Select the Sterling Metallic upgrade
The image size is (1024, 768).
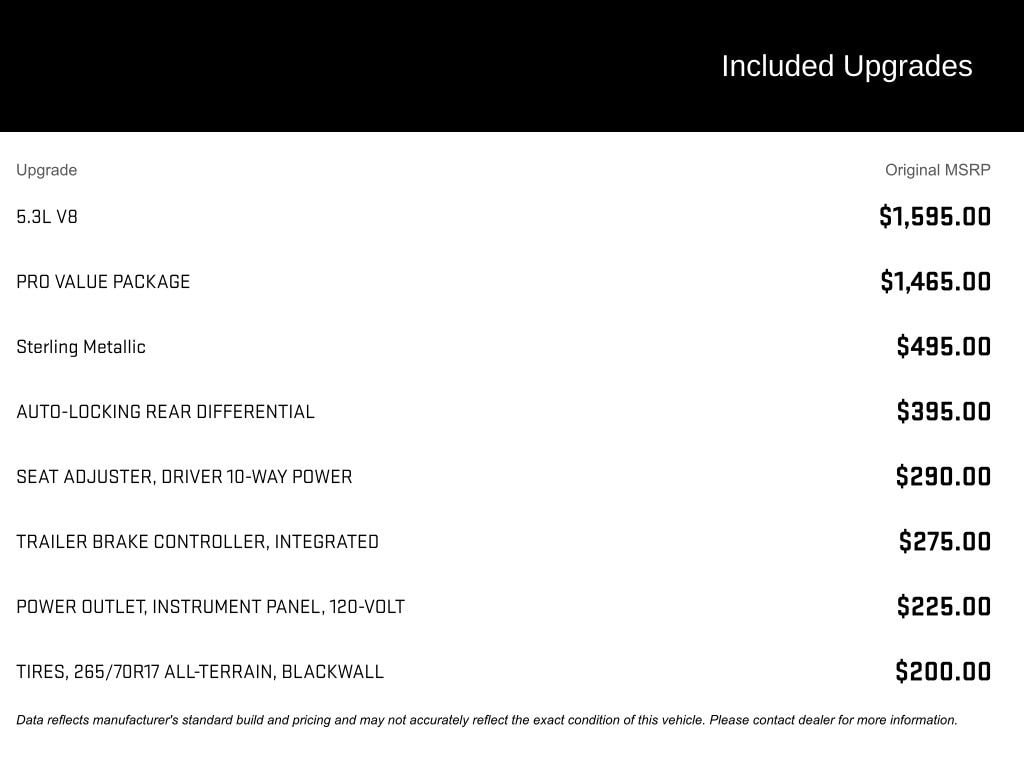click(81, 347)
